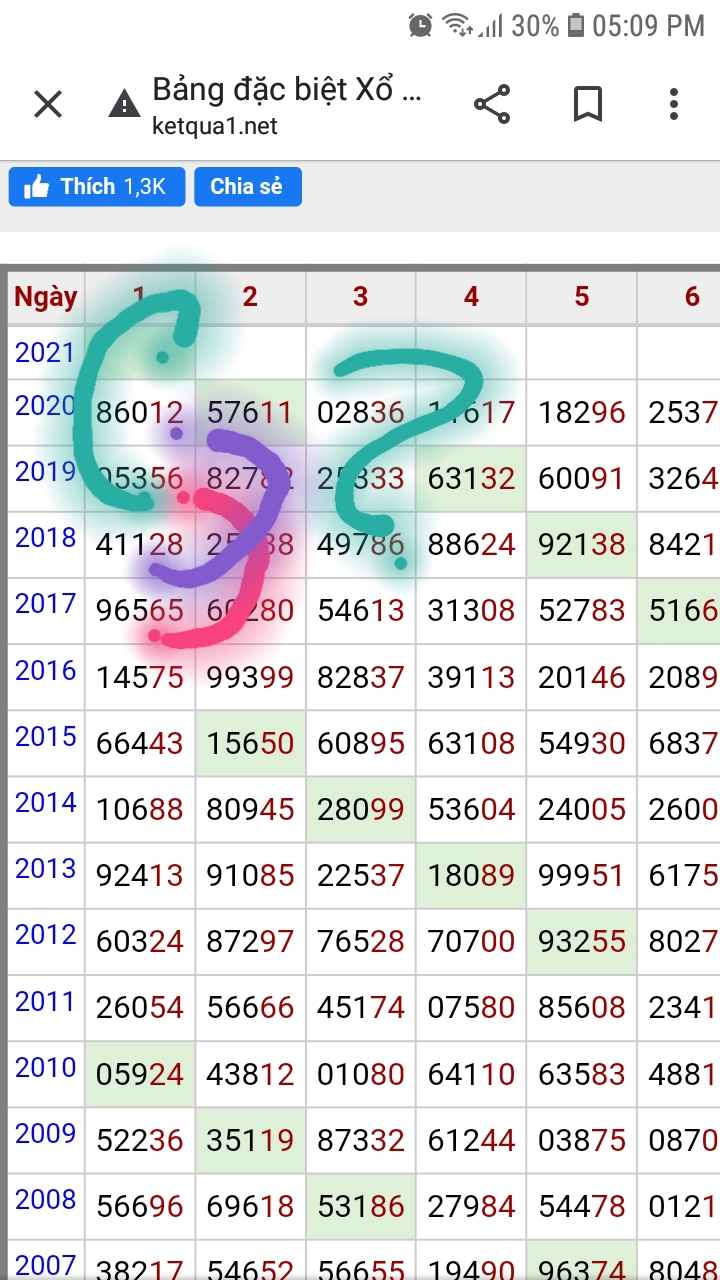Screen dimensions: 720x1280
Task: Click the Ngày column header
Action: [x=45, y=297]
